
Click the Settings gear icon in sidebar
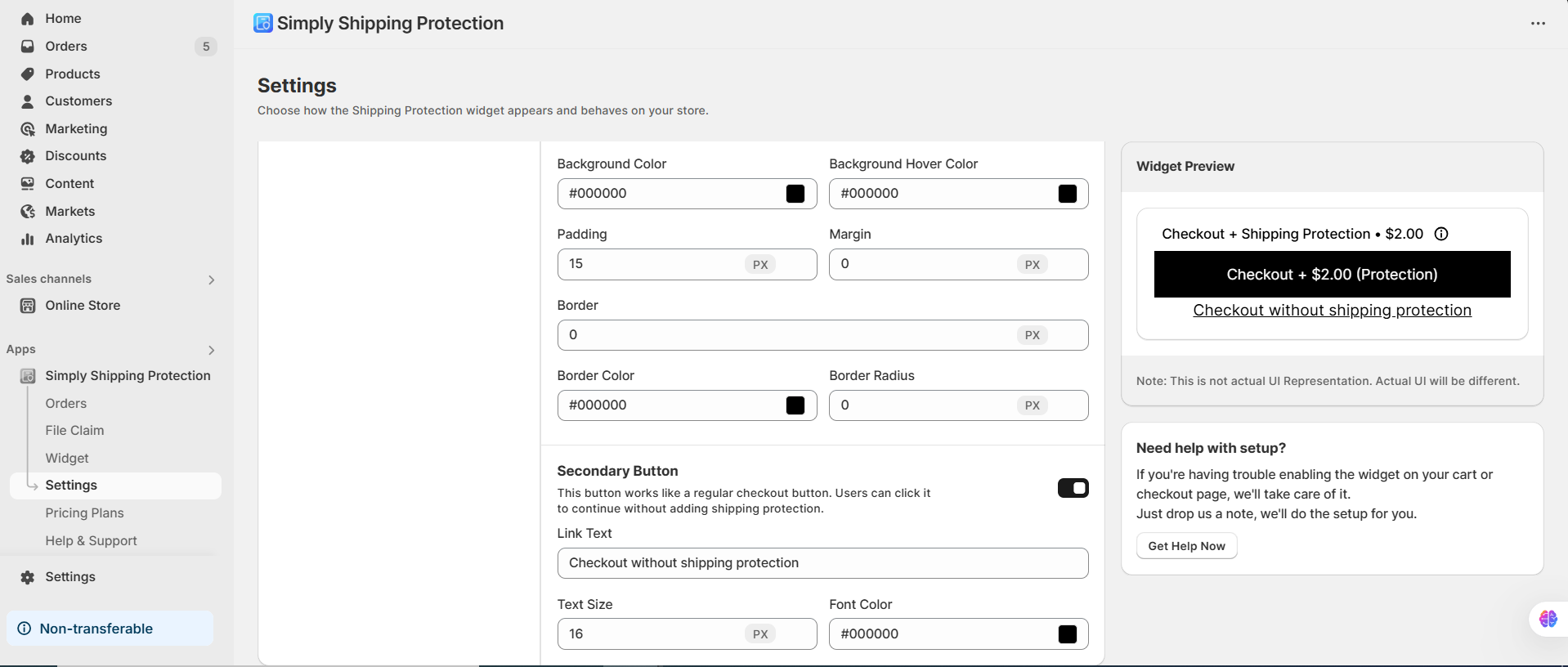[x=28, y=577]
